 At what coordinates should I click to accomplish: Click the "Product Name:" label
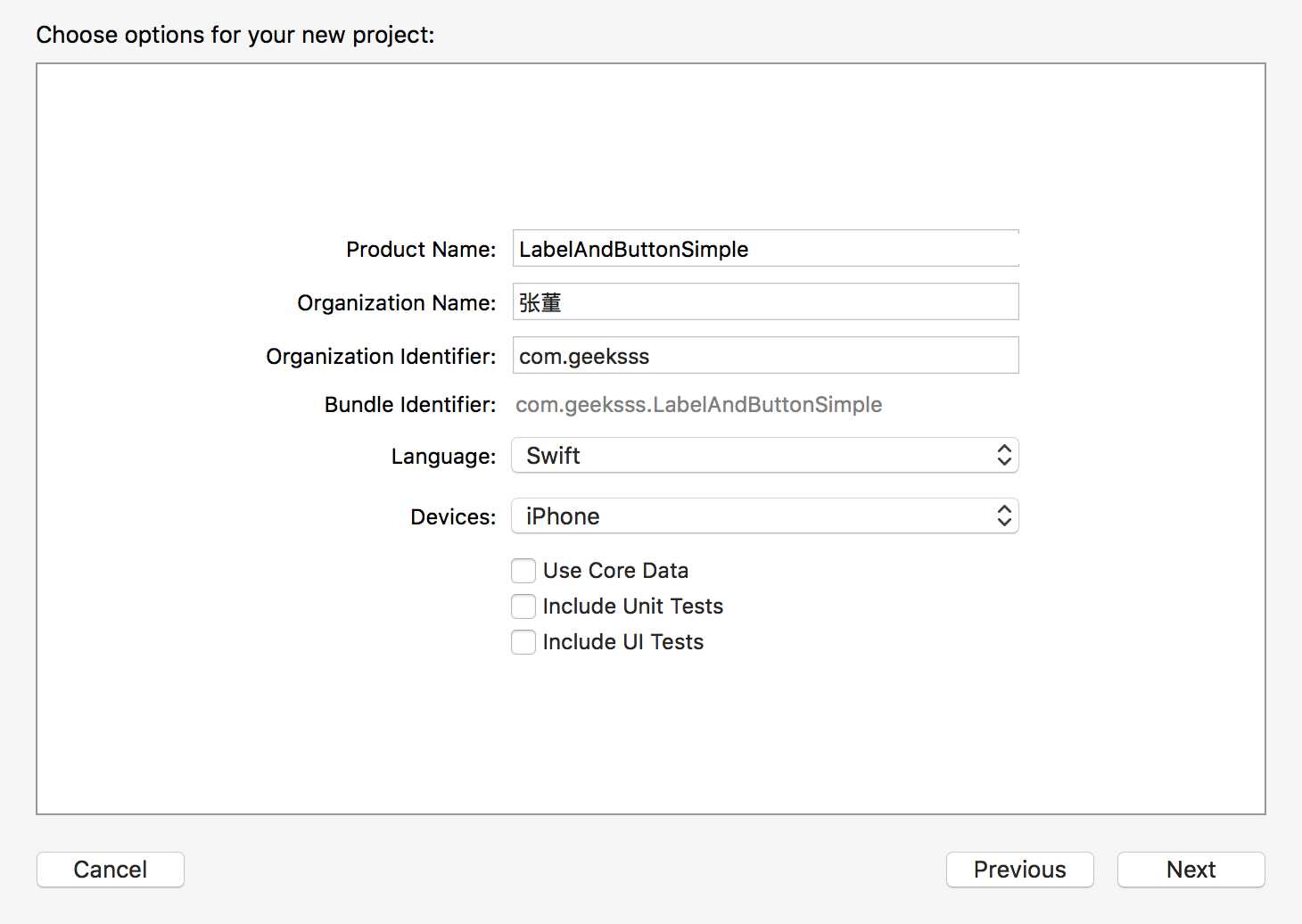421,250
